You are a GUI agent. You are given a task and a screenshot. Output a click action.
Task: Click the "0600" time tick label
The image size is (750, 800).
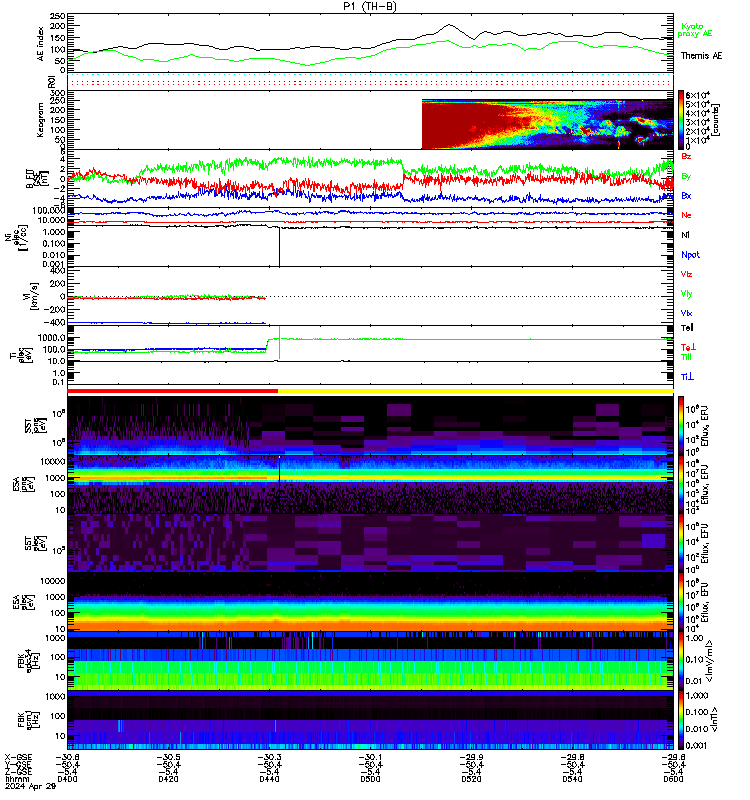pos(673,779)
